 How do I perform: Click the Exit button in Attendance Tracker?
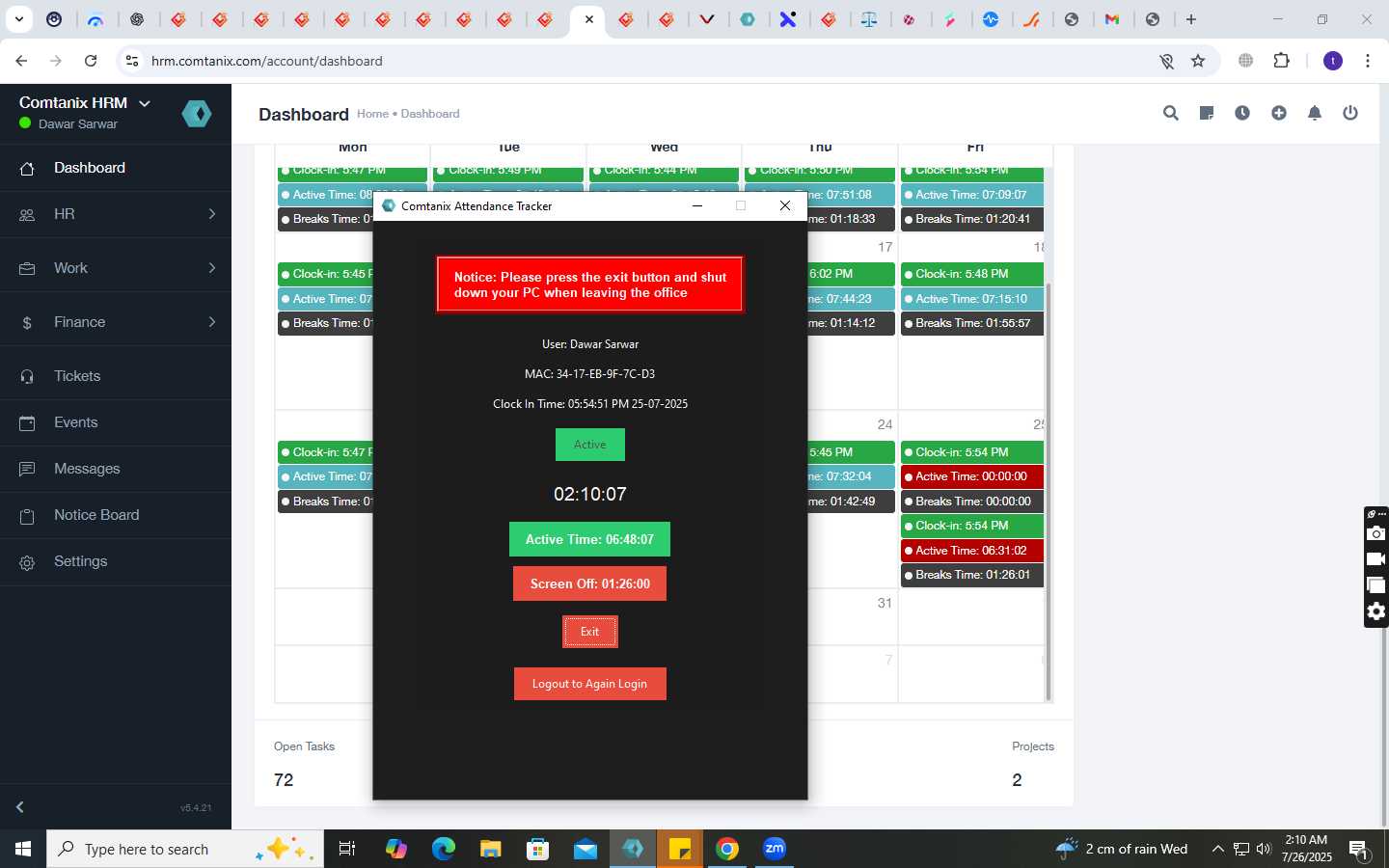click(x=589, y=632)
